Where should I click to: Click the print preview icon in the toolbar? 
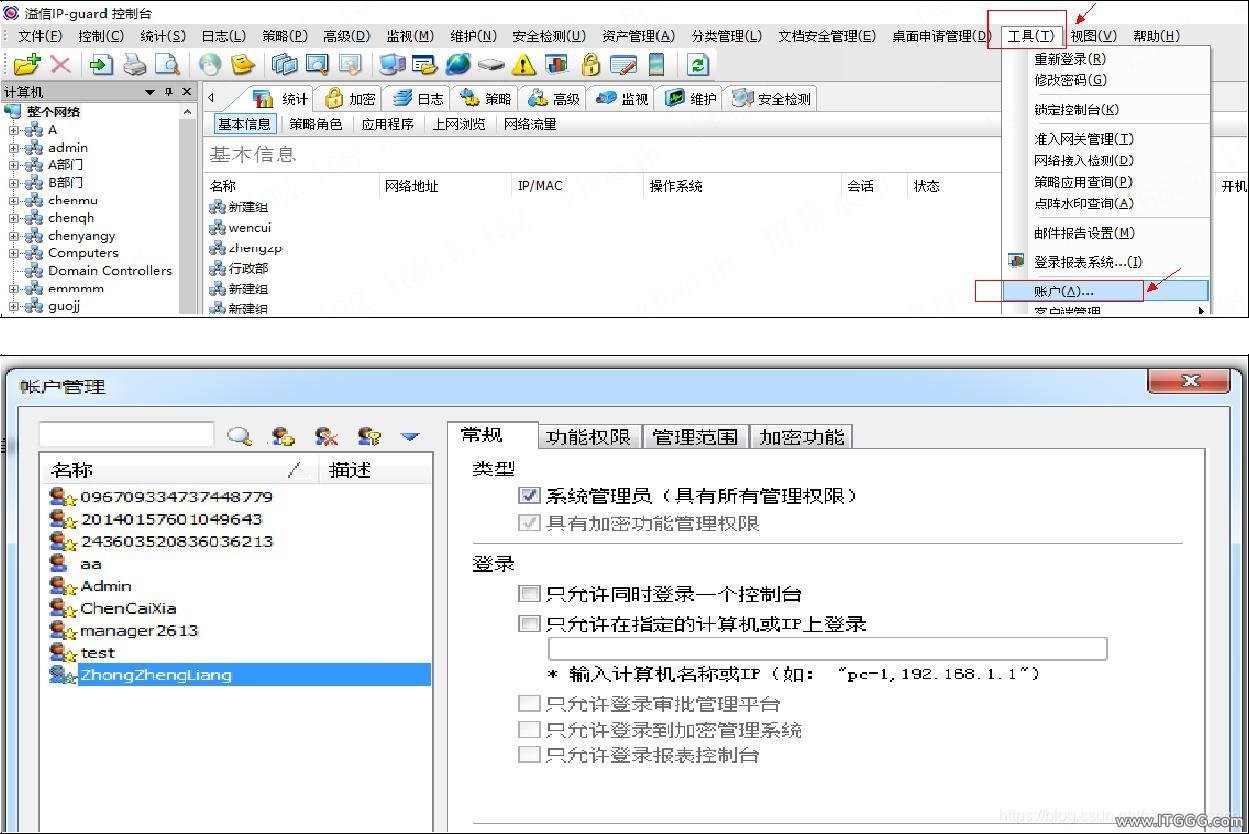[166, 65]
